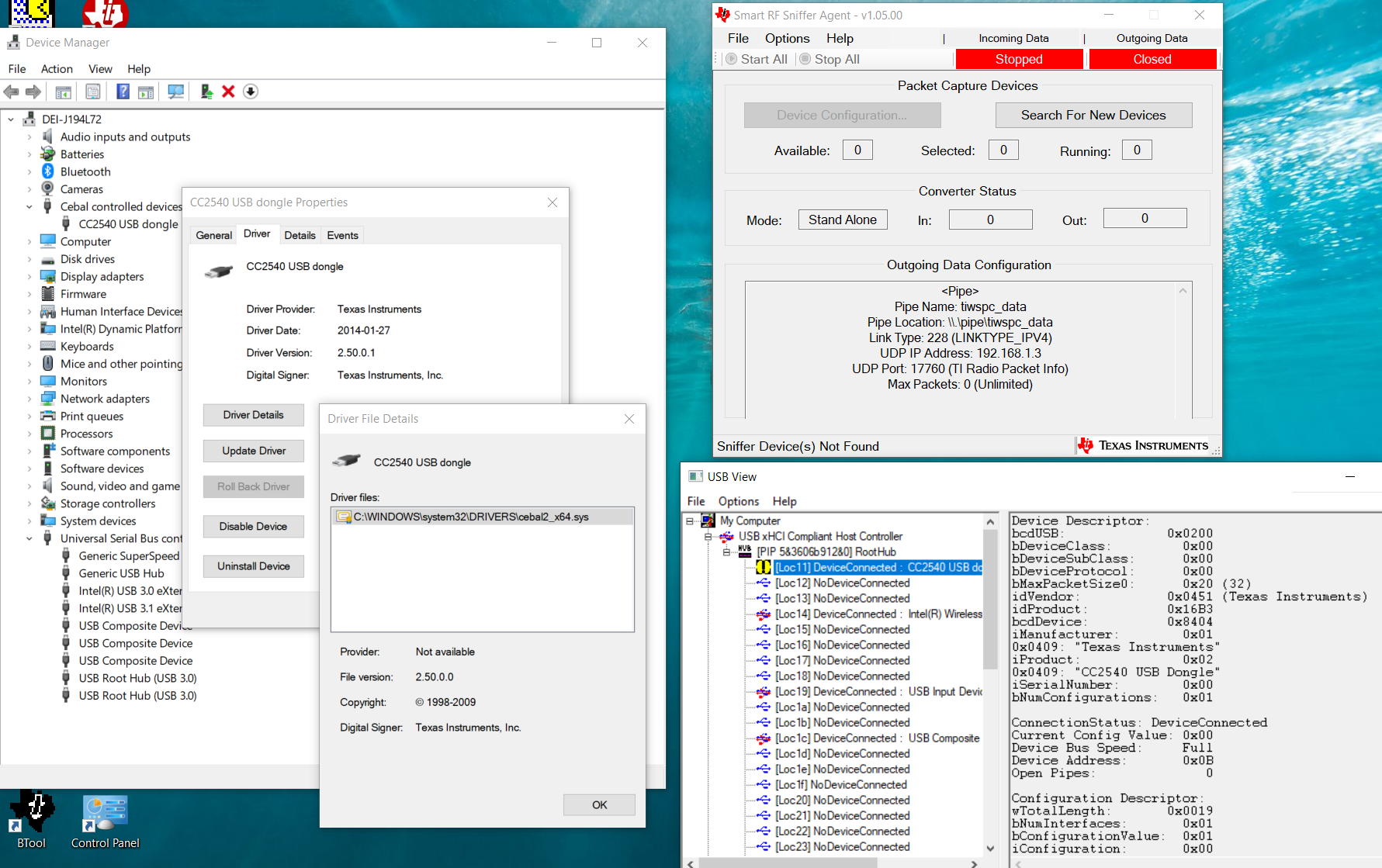This screenshot has height=868, width=1382.
Task: Toggle the show/hide action pane icon
Action: click(146, 92)
